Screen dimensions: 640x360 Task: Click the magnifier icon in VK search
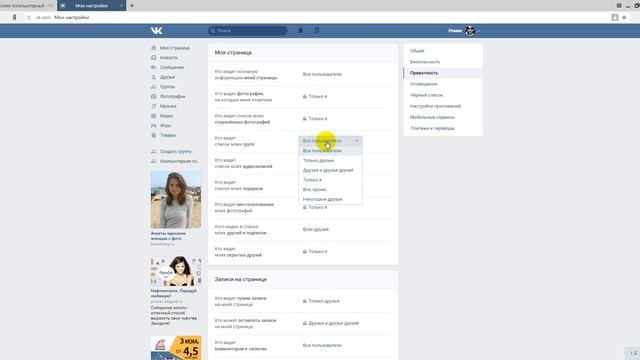(213, 31)
